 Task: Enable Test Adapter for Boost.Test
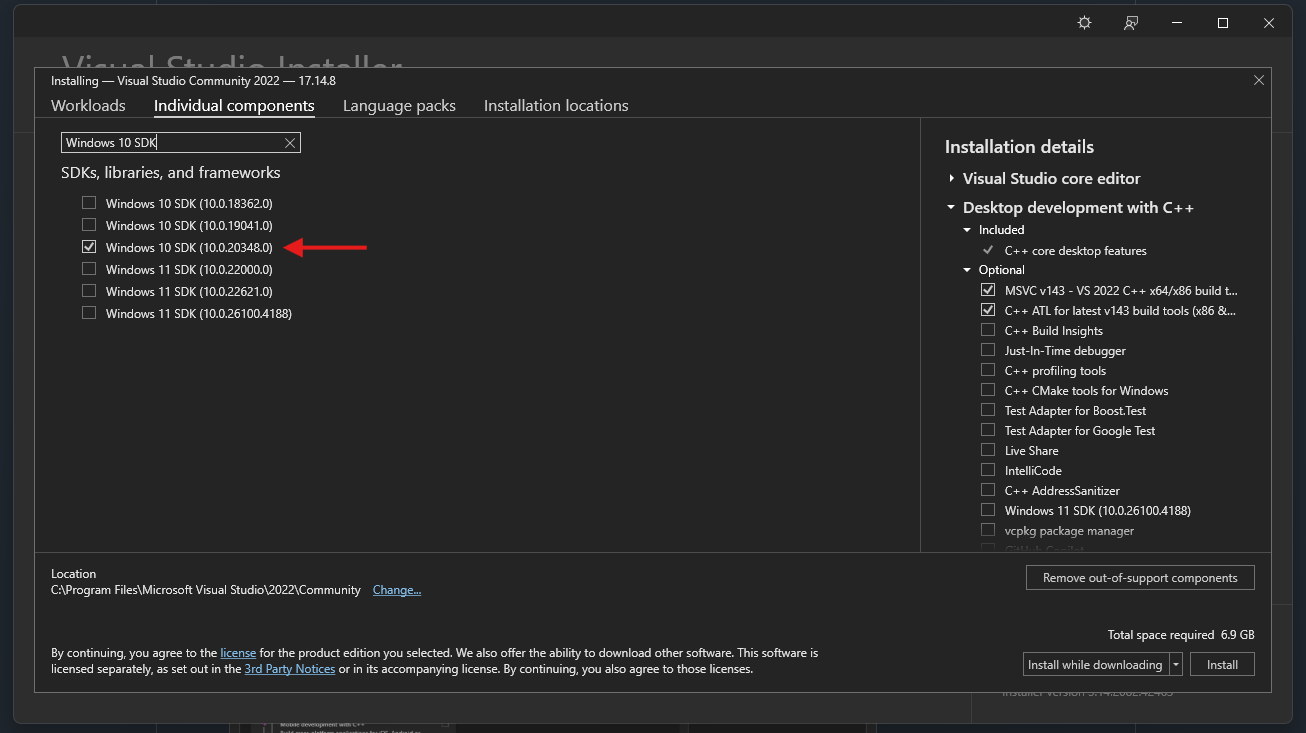(988, 410)
